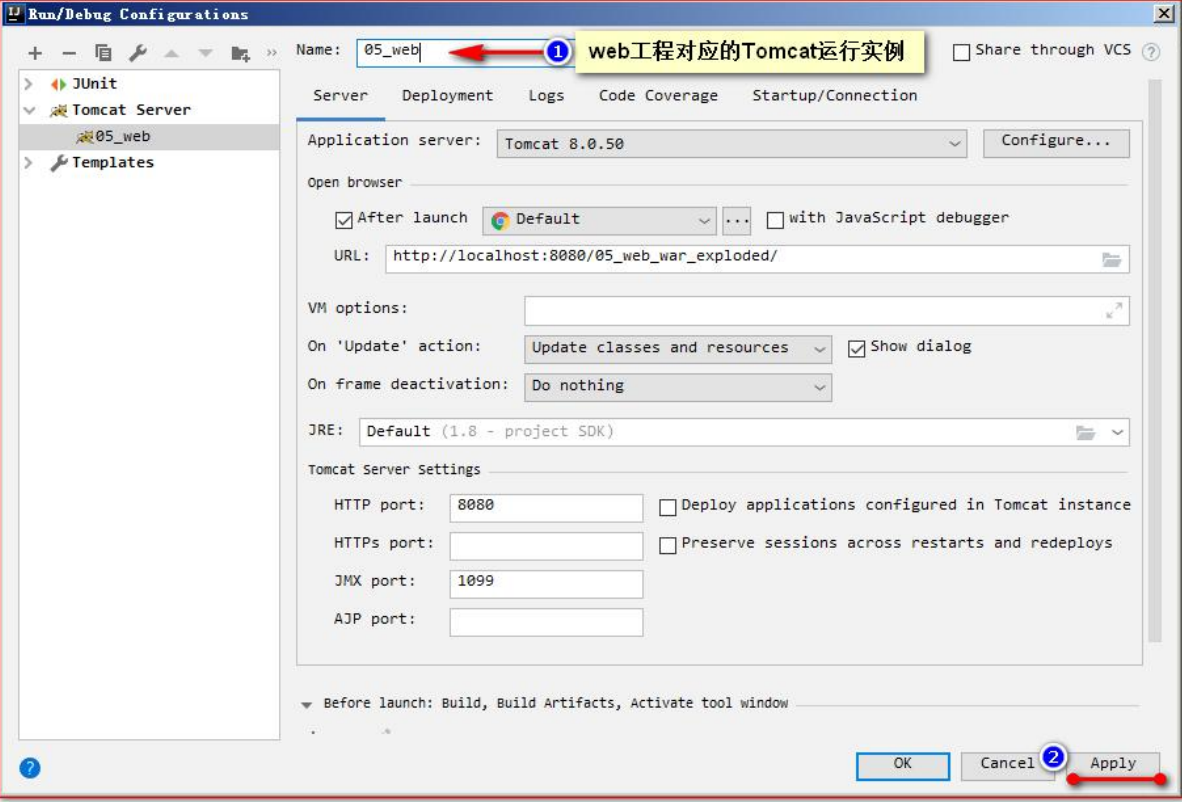Switch to the Code Coverage tab
The width and height of the screenshot is (1182, 802).
(x=658, y=96)
